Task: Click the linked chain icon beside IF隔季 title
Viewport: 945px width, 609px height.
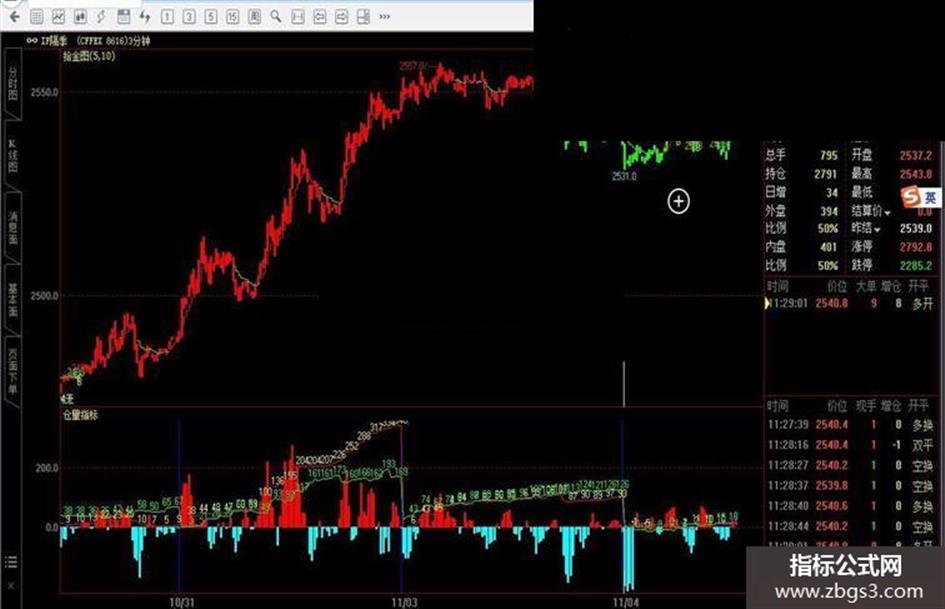Action: click(x=31, y=40)
